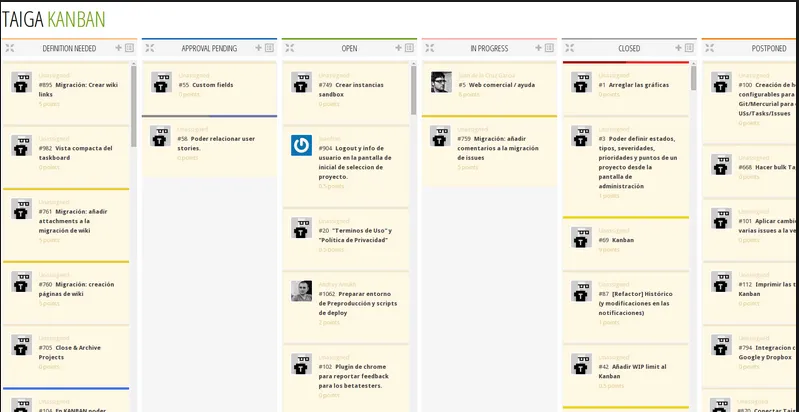The height and width of the screenshot is (412, 799).
Task: Open story #982 Vista compacta del taskboard
Action: [x=75, y=153]
